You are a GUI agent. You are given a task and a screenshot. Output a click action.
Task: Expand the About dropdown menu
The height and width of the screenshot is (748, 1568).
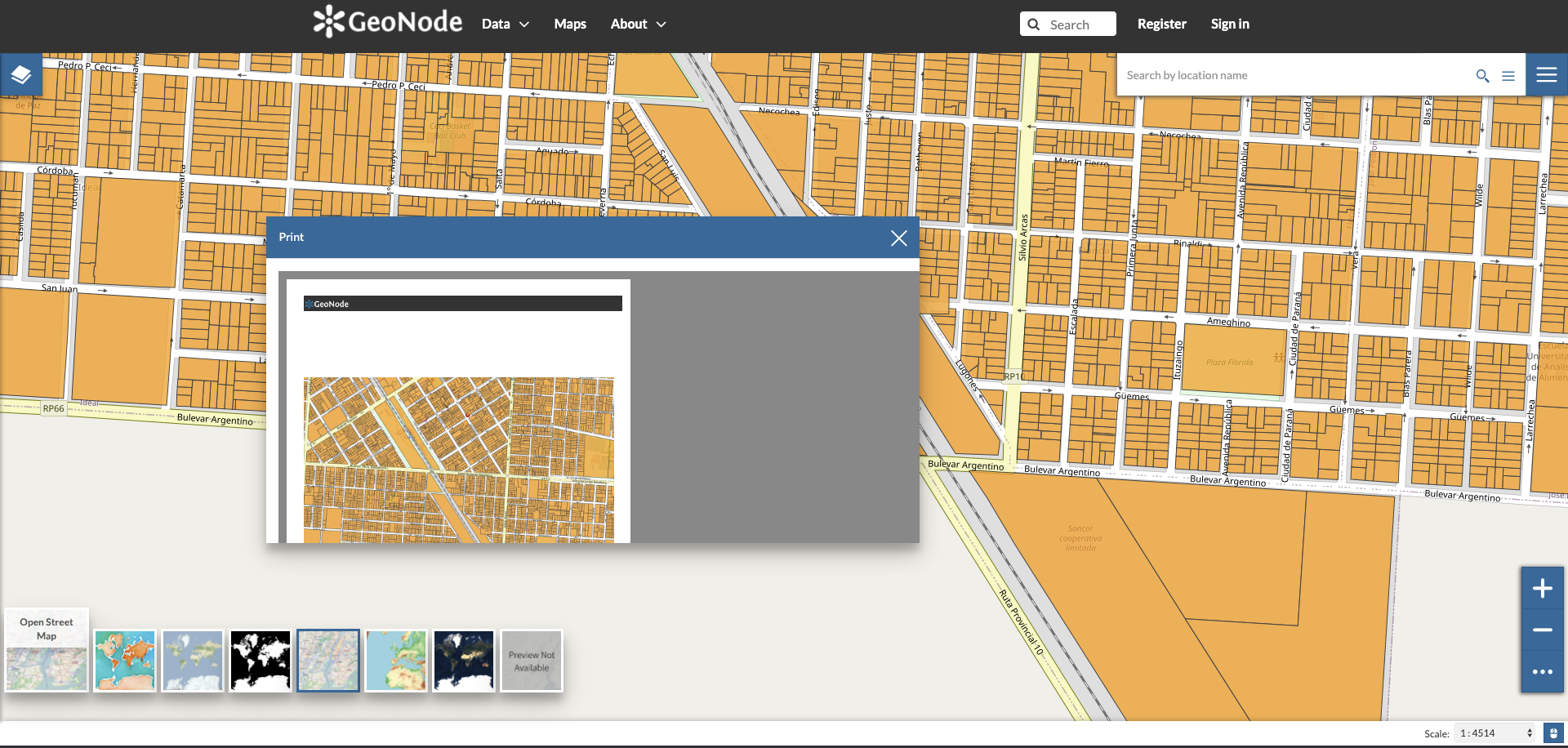639,24
